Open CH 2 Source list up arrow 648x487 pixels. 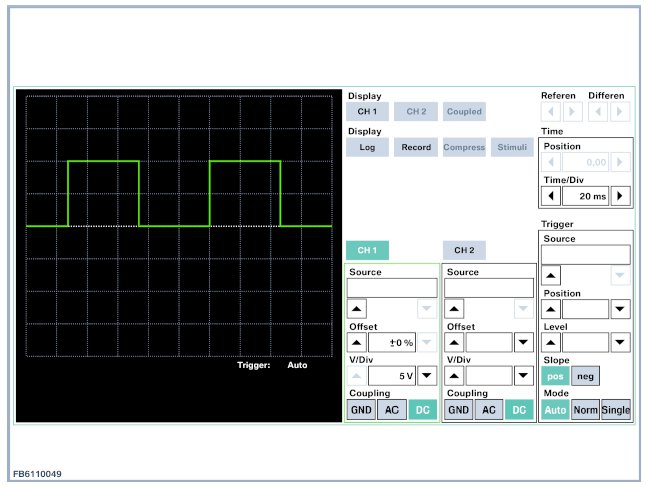tap(454, 309)
